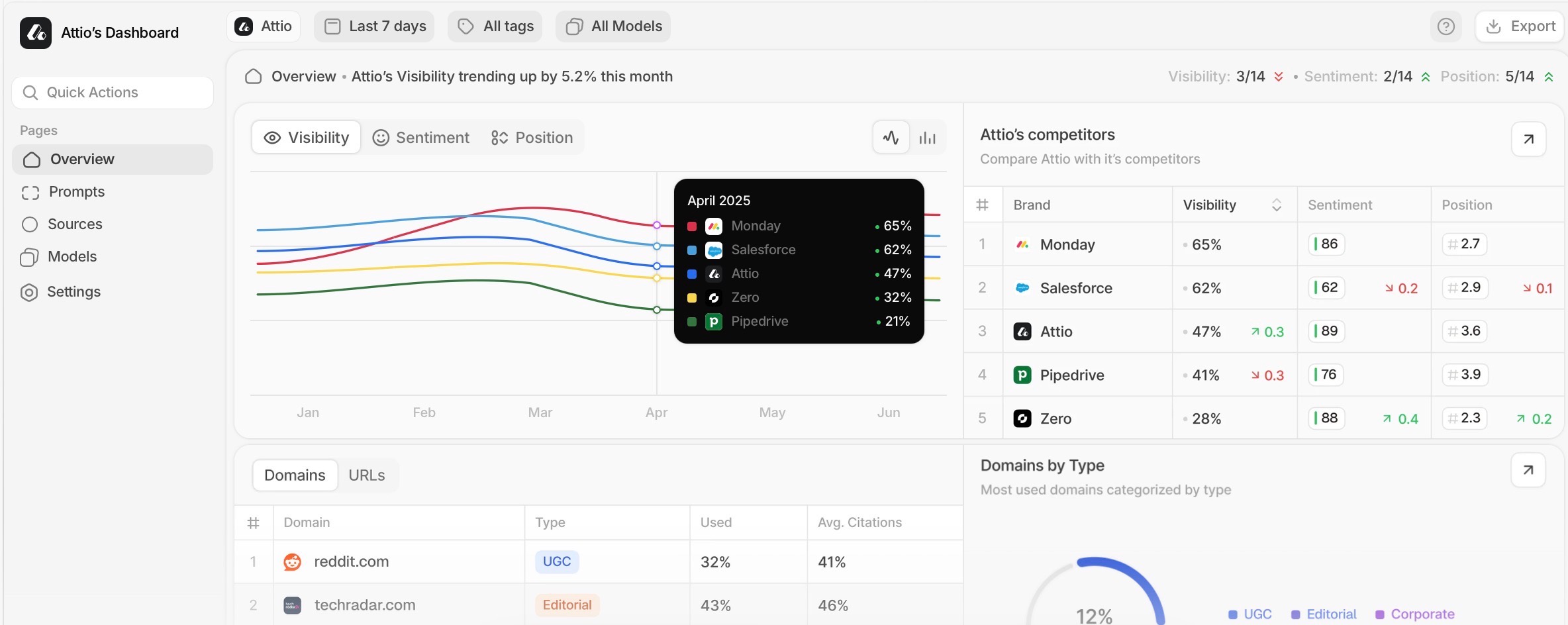Click Zero's position value 2.3
Image resolution: width=1568 pixels, height=625 pixels.
pyautogui.click(x=1465, y=418)
